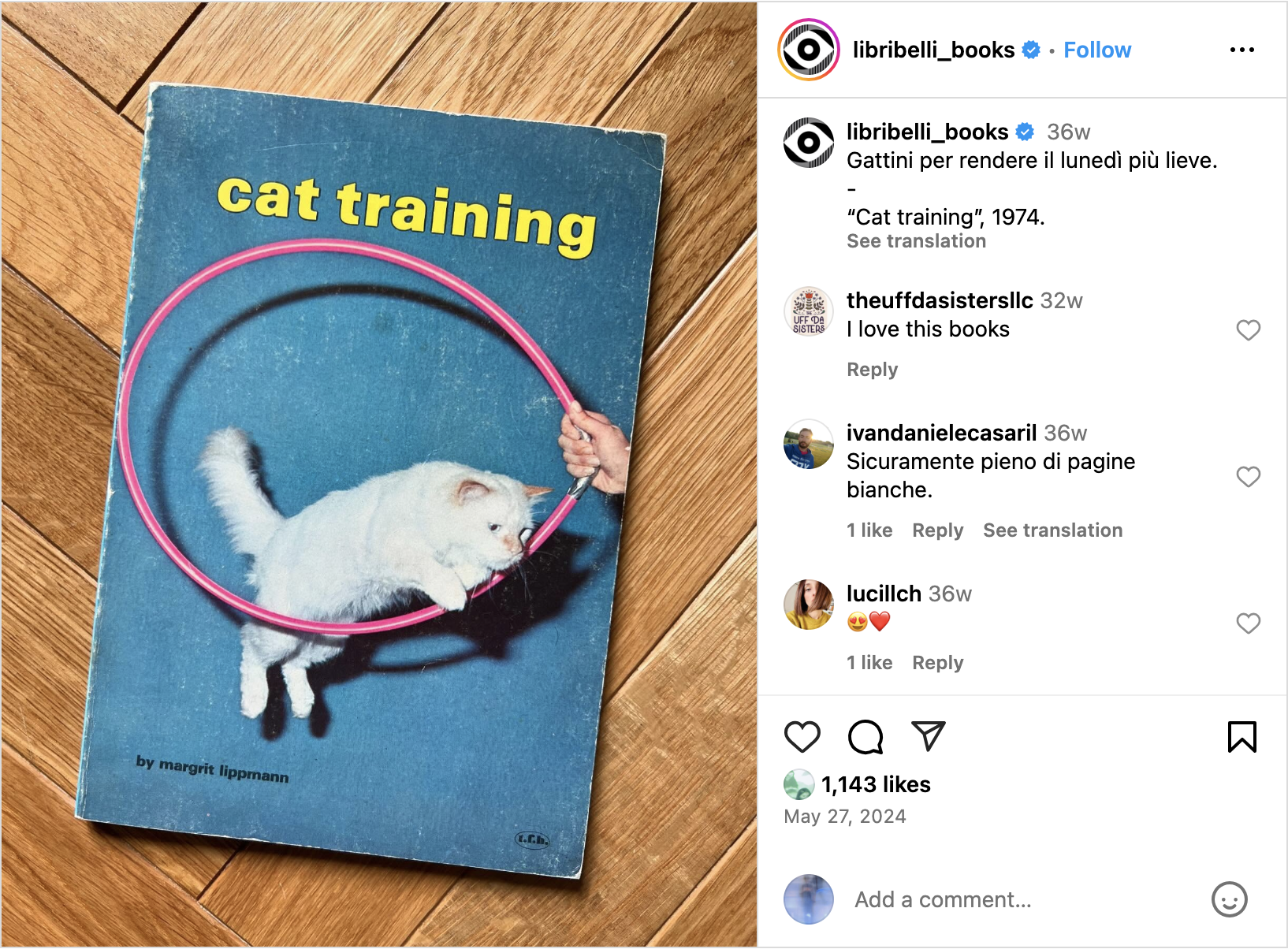Like lucillch's comment heart

tap(1249, 623)
